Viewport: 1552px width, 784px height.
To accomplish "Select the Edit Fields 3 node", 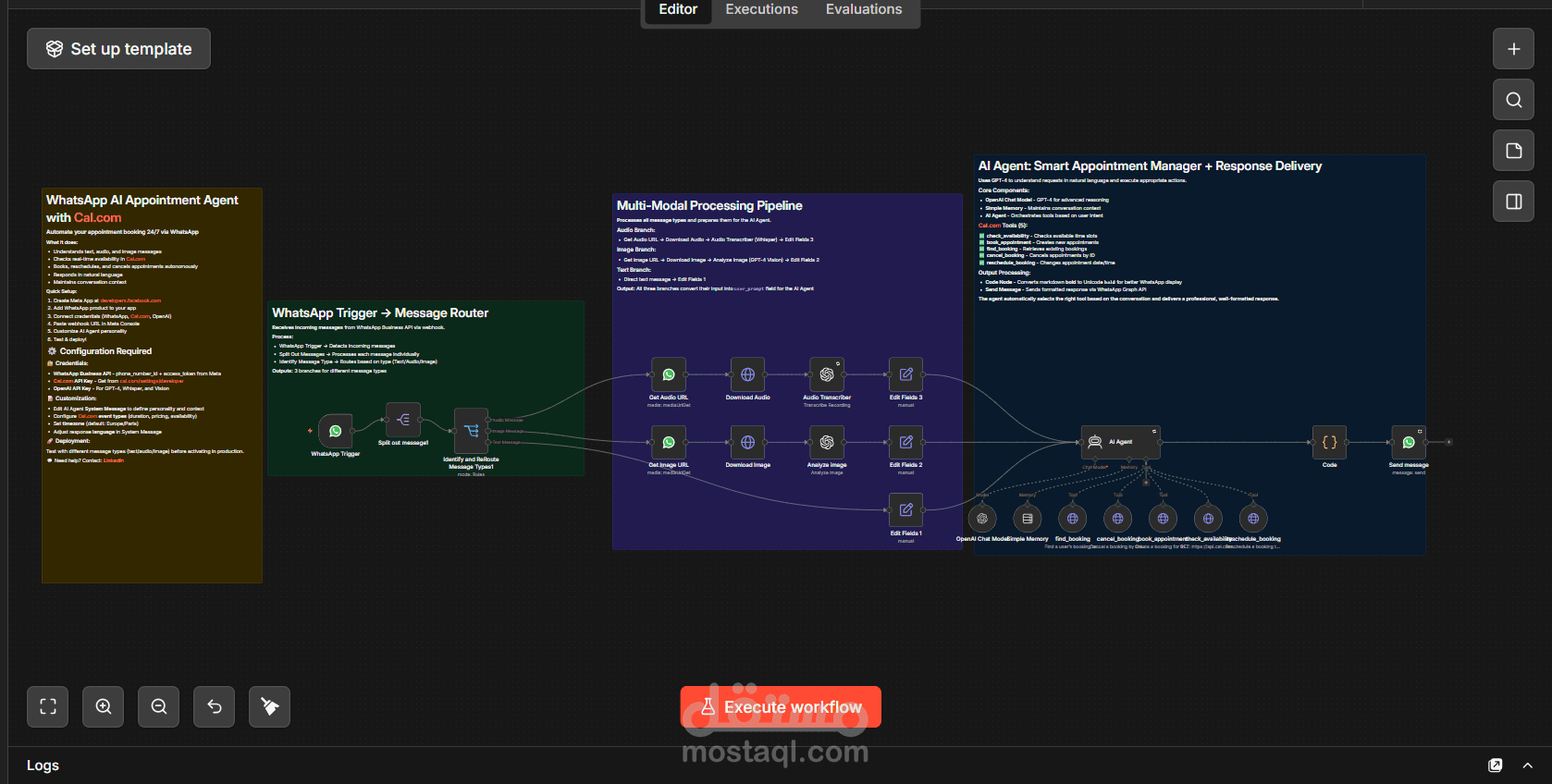I will (x=906, y=374).
